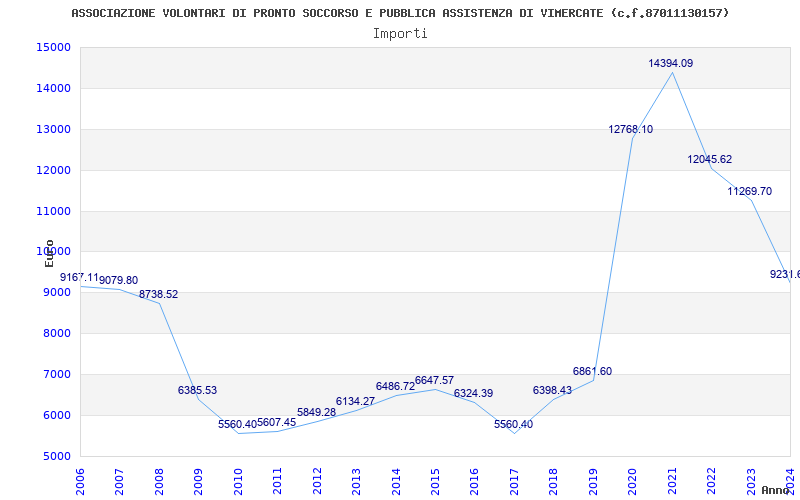800x500 pixels.
Task: Click the data label 9167.11
Action: [79, 278]
